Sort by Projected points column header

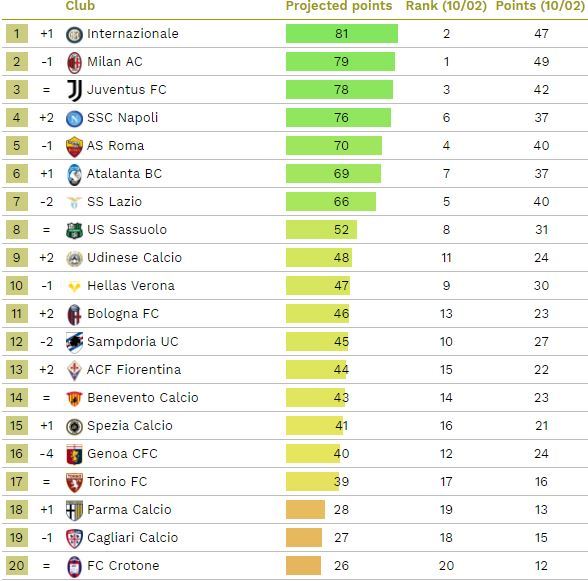339,6
